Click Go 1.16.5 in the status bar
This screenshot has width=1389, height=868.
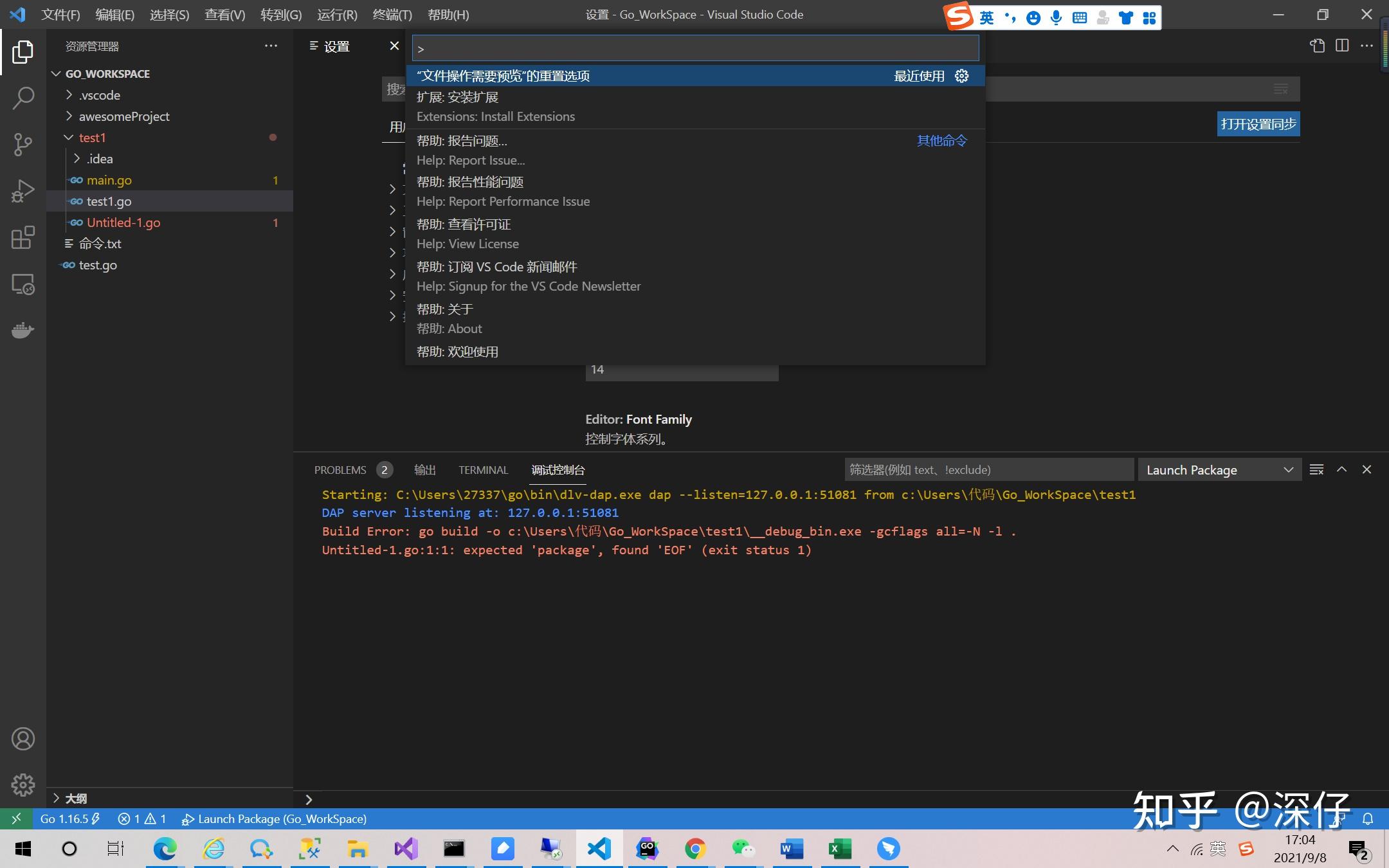click(x=66, y=818)
